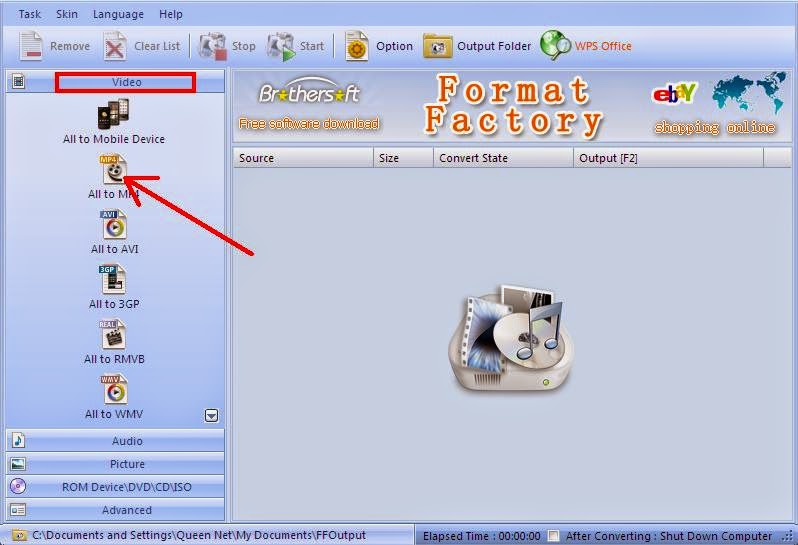This screenshot has height=545, width=798.
Task: Click the Output Folder label
Action: click(x=494, y=46)
